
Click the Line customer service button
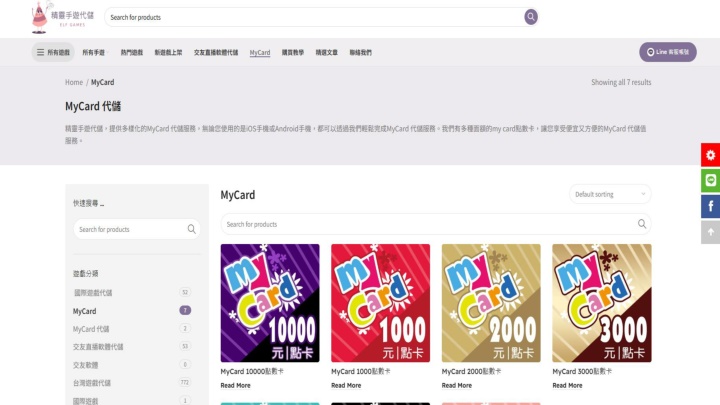point(668,52)
